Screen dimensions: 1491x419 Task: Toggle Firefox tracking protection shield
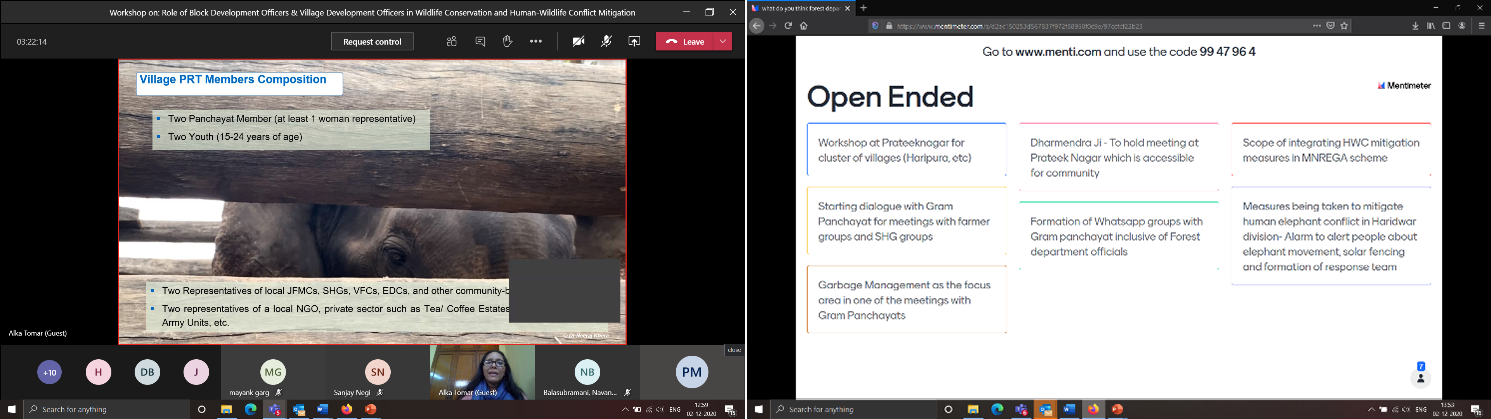(x=877, y=25)
